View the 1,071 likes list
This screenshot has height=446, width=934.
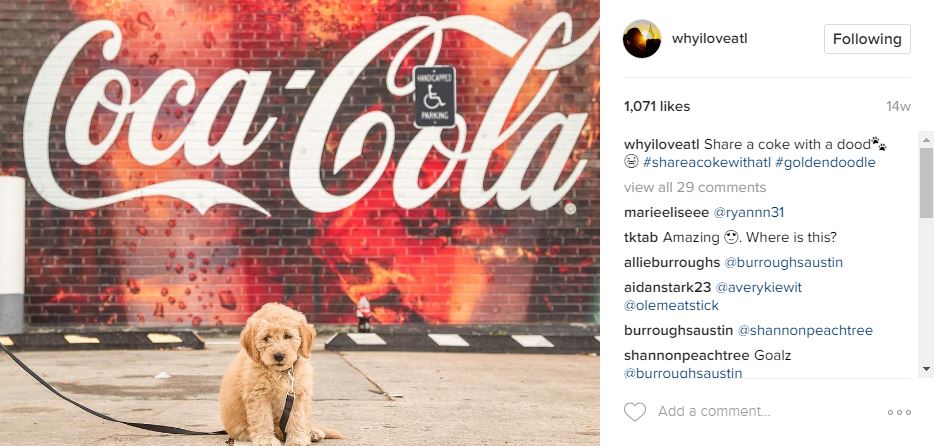click(656, 106)
